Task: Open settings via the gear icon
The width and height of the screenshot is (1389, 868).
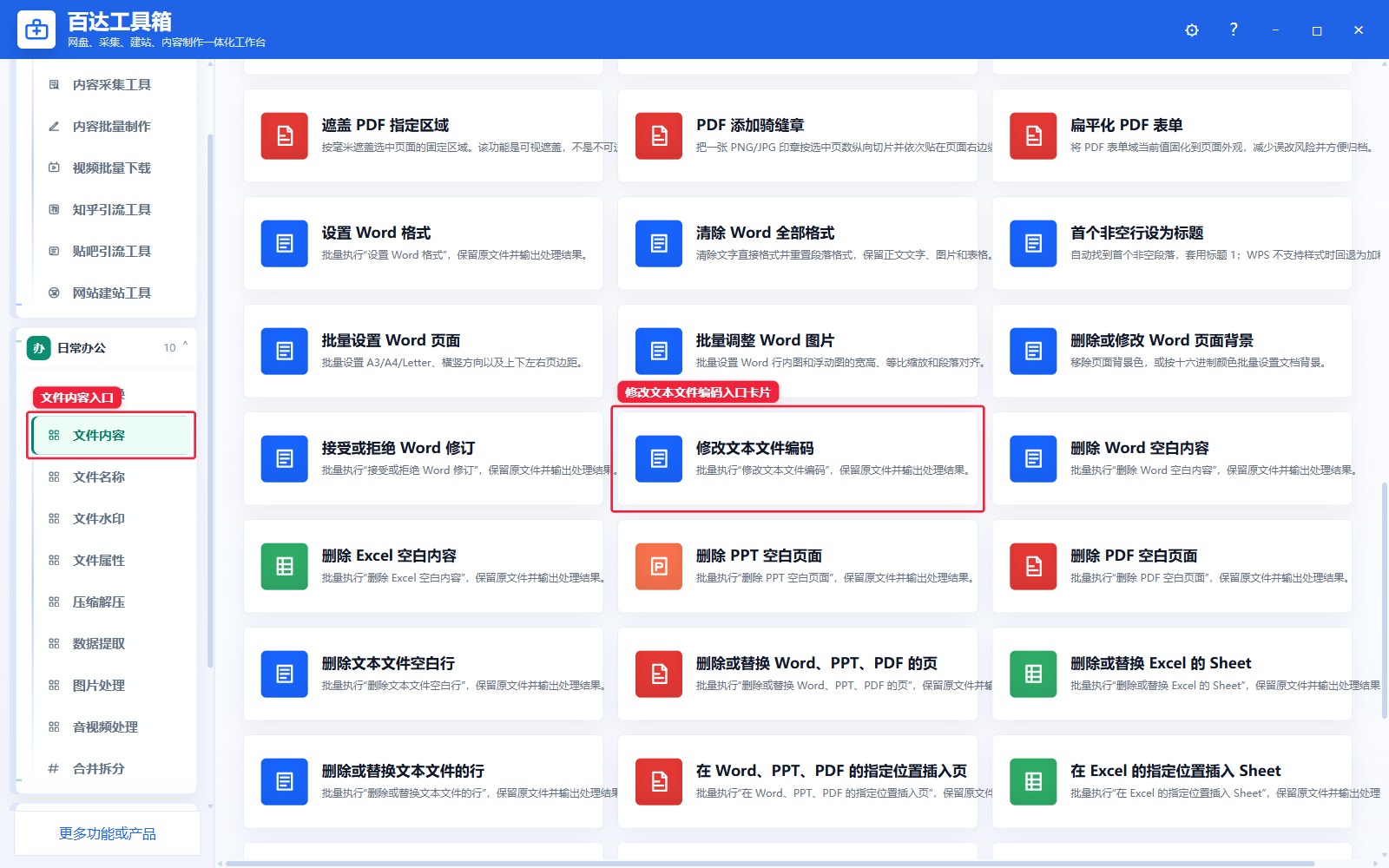Action: coord(1192,30)
